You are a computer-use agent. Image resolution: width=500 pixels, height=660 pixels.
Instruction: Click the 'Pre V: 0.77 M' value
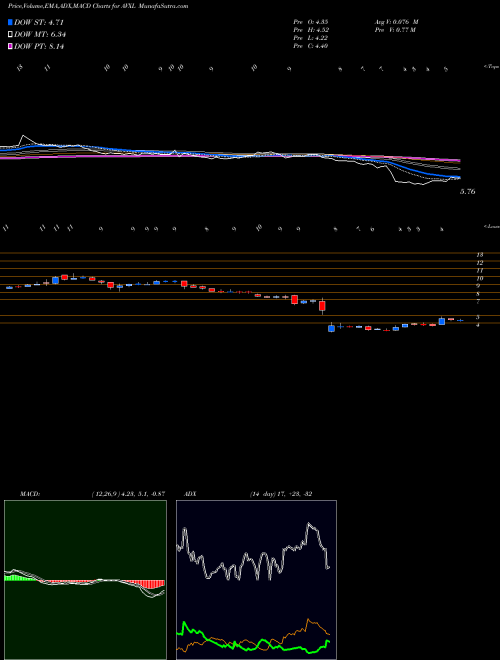(x=395, y=30)
